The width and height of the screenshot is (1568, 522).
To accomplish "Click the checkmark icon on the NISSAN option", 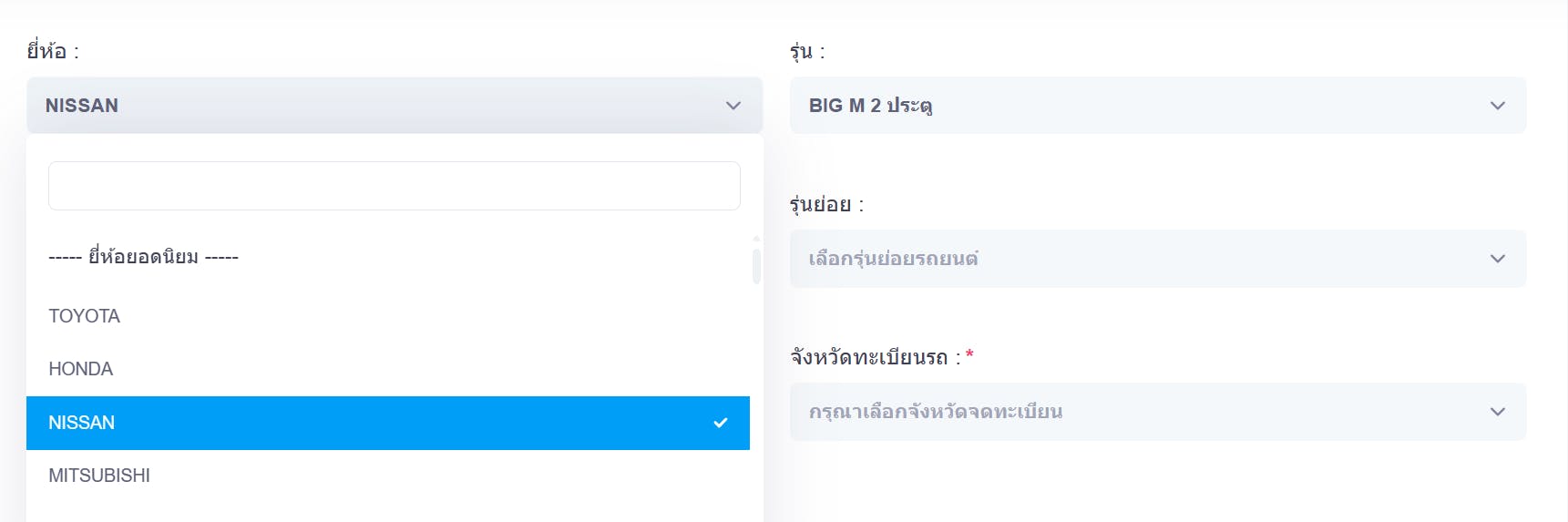I will (720, 423).
